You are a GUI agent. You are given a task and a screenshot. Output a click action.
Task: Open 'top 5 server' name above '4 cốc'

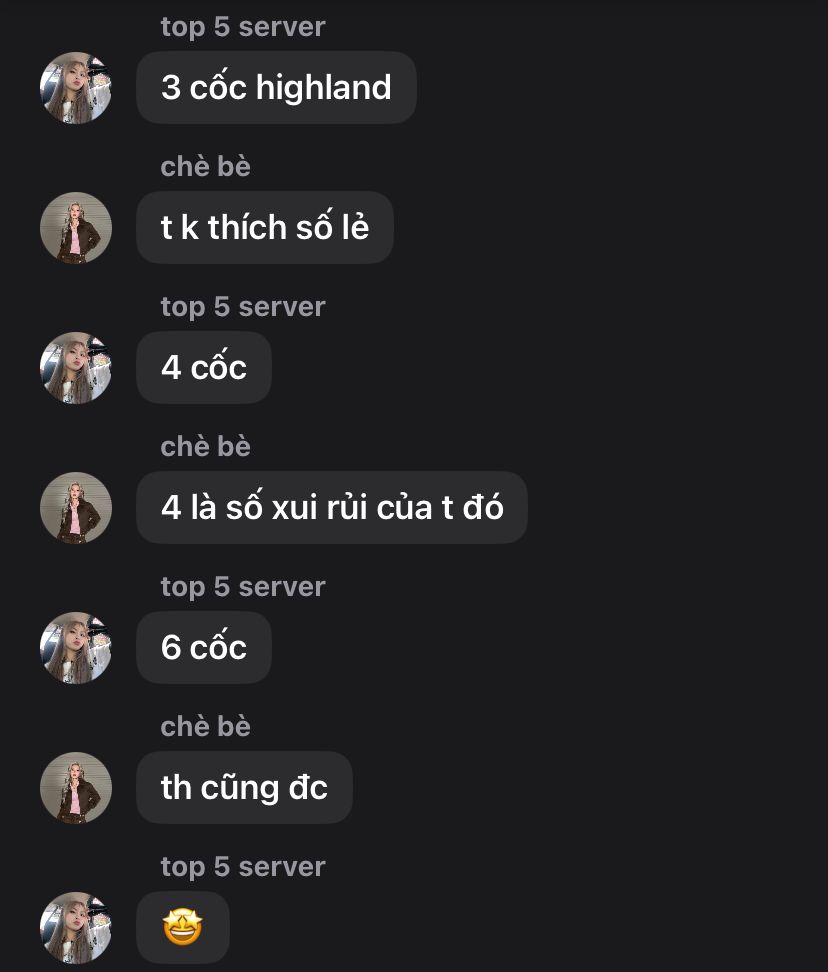point(243,307)
